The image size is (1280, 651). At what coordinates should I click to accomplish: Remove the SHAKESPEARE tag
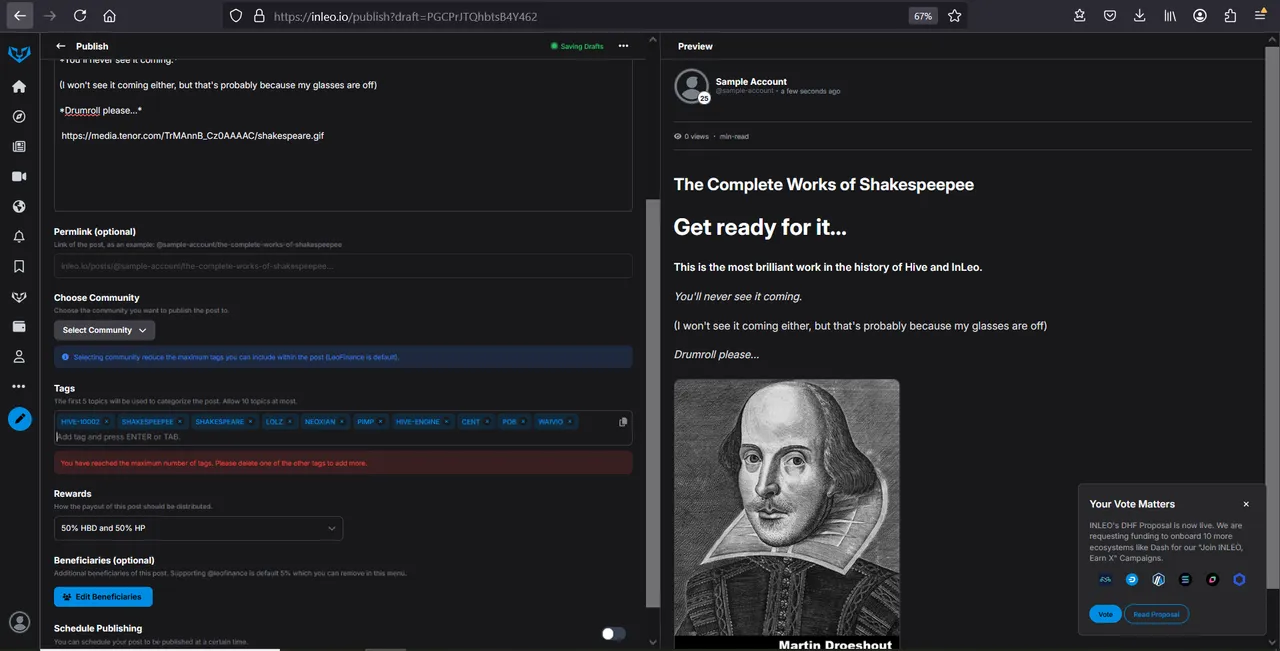tap(251, 422)
